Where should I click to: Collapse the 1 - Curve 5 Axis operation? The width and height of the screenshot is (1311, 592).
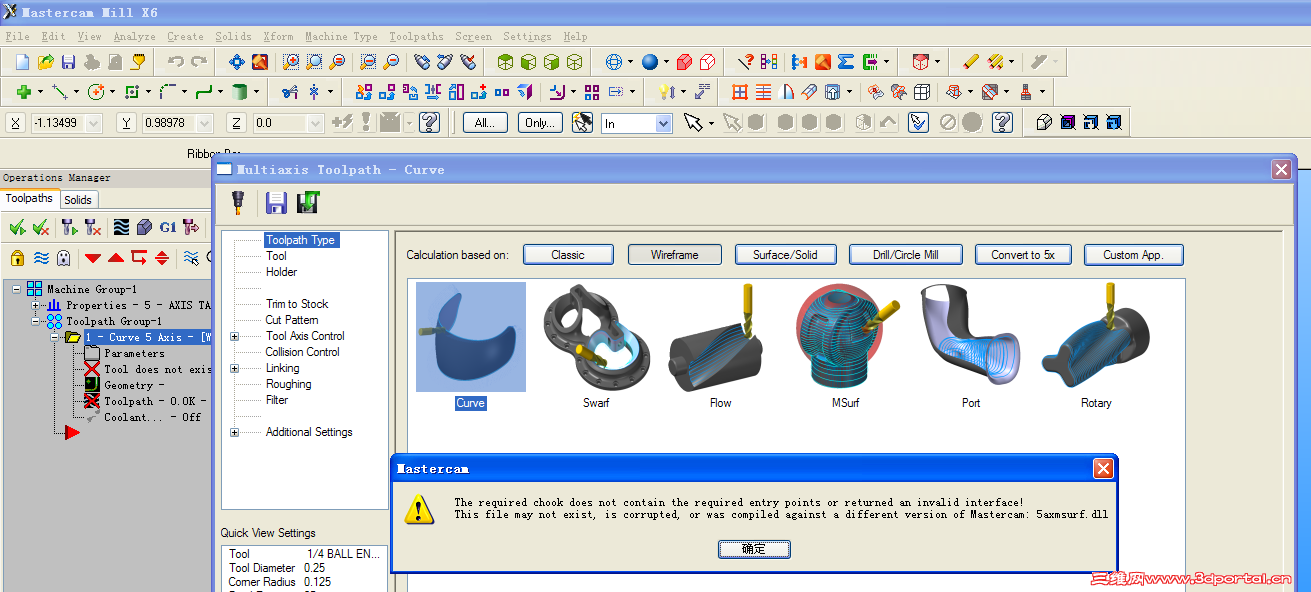pos(56,337)
